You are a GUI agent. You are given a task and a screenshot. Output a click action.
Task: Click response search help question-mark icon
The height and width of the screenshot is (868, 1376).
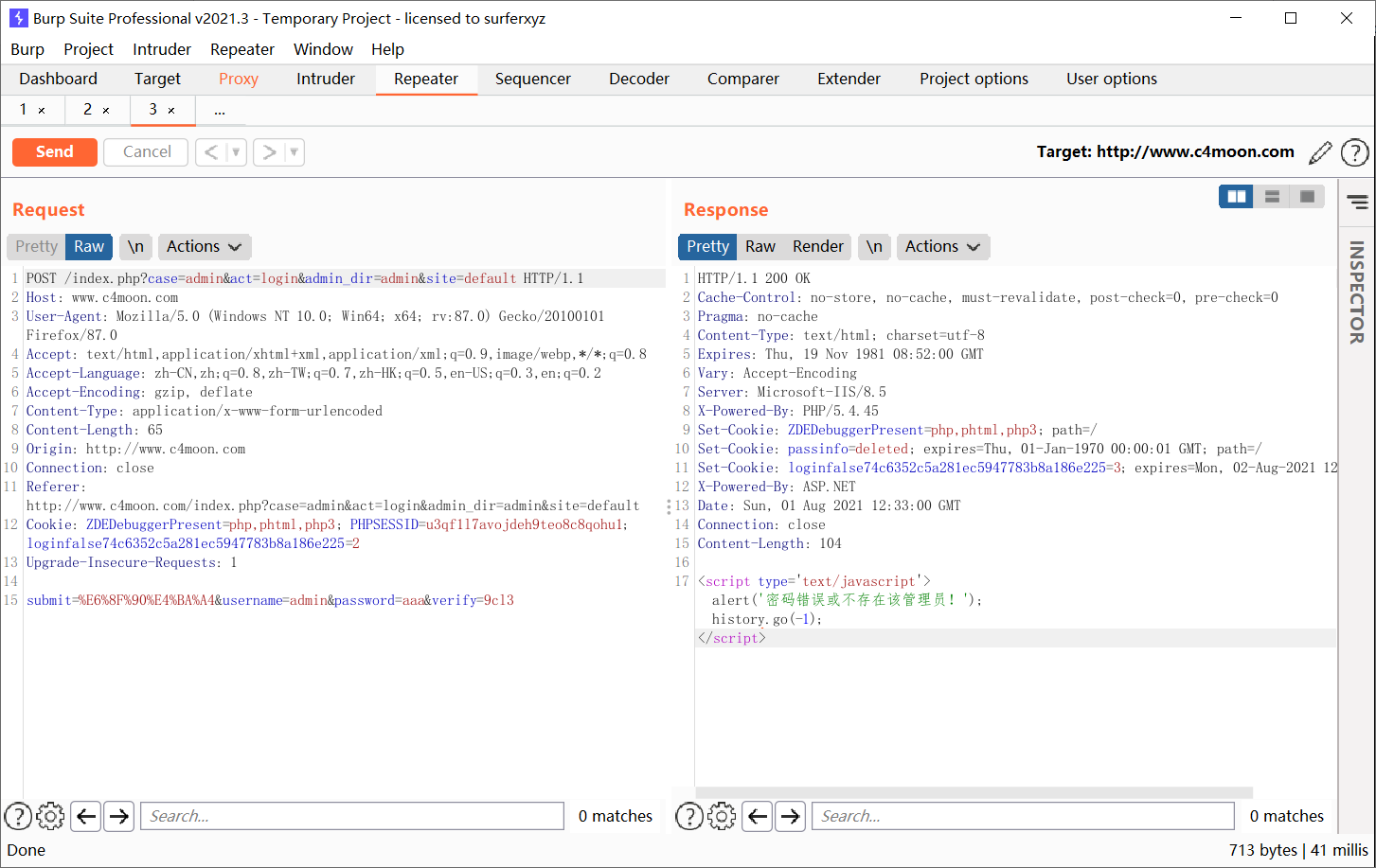pyautogui.click(x=689, y=816)
